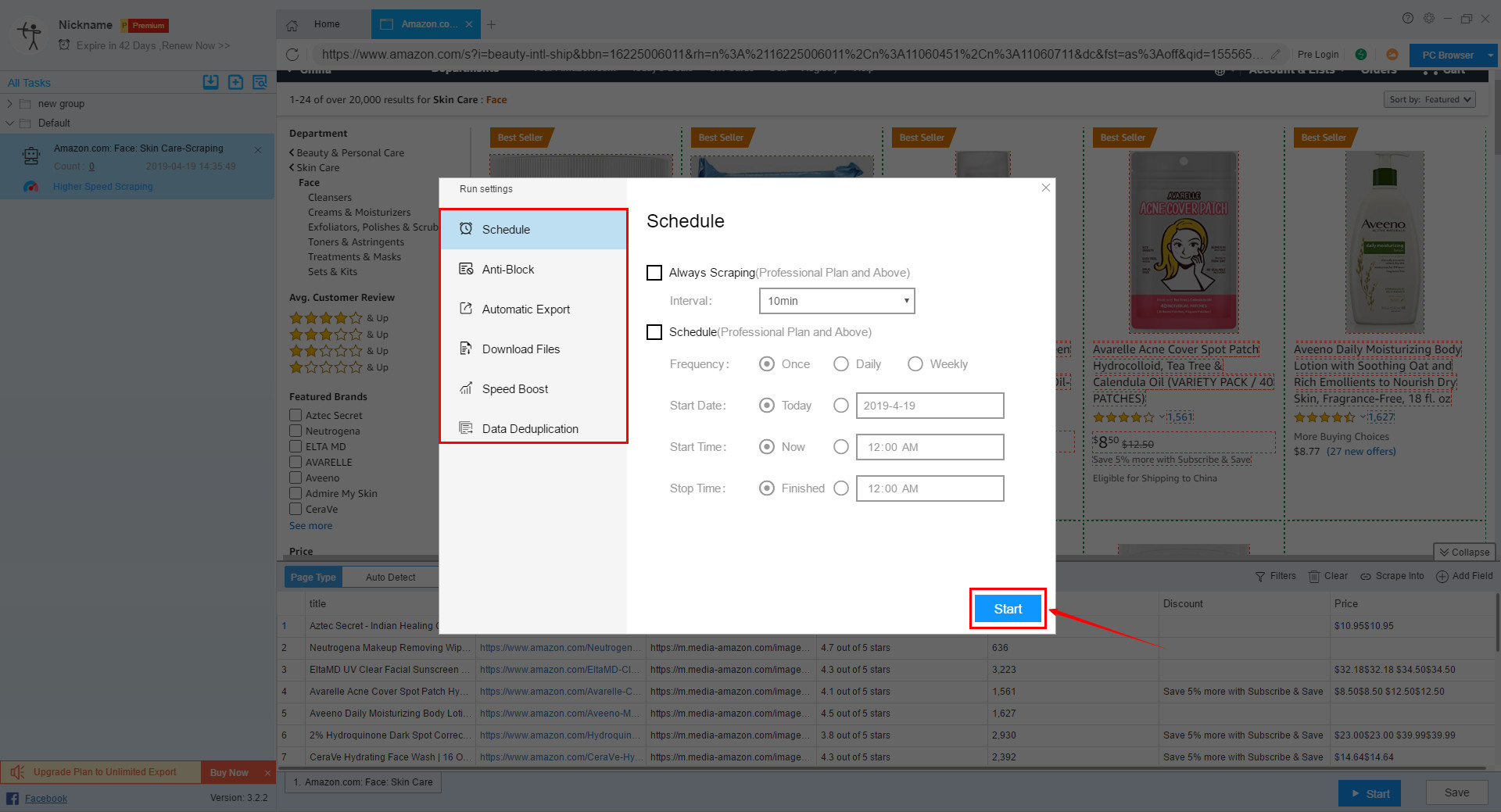
Task: Click the Start Time 12:00 AM field
Action: (930, 447)
